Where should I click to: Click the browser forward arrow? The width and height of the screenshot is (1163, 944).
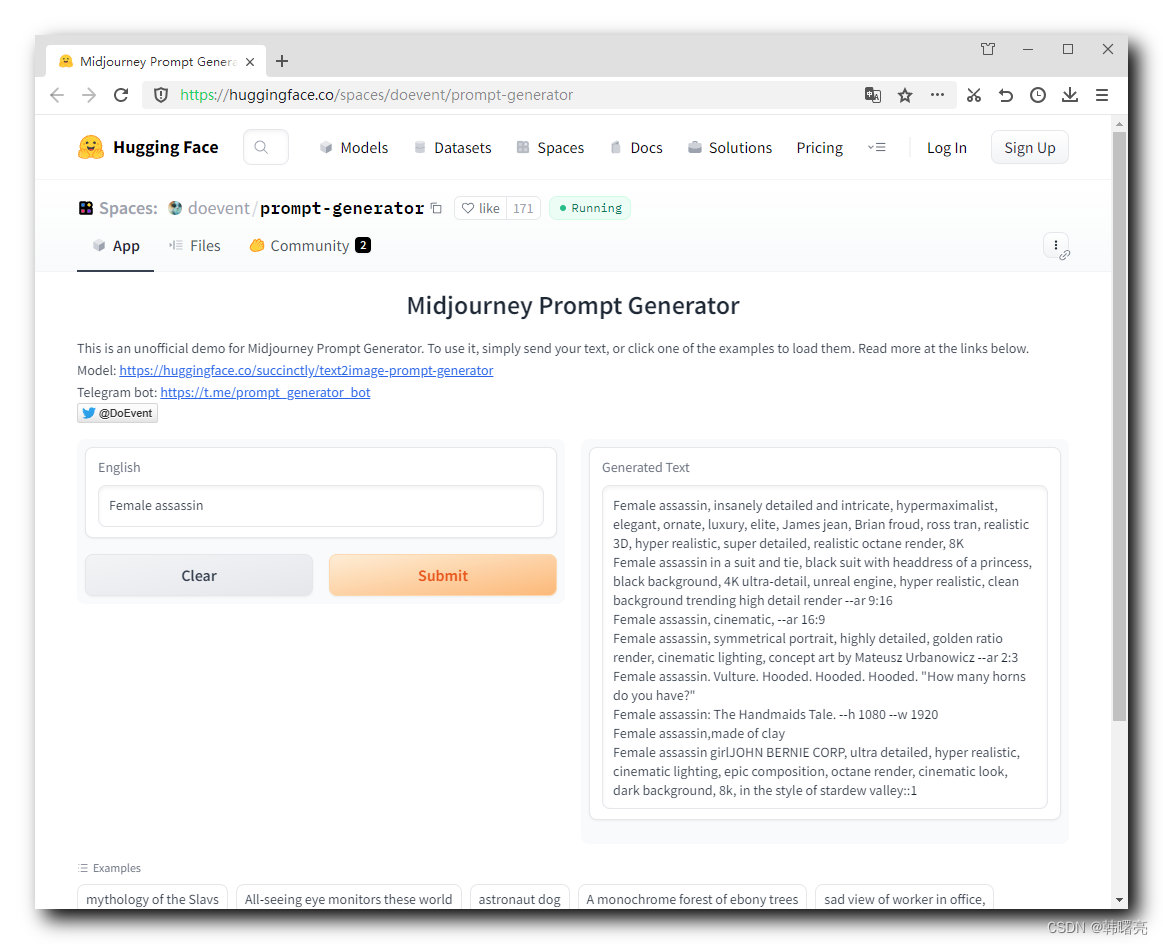[x=89, y=95]
